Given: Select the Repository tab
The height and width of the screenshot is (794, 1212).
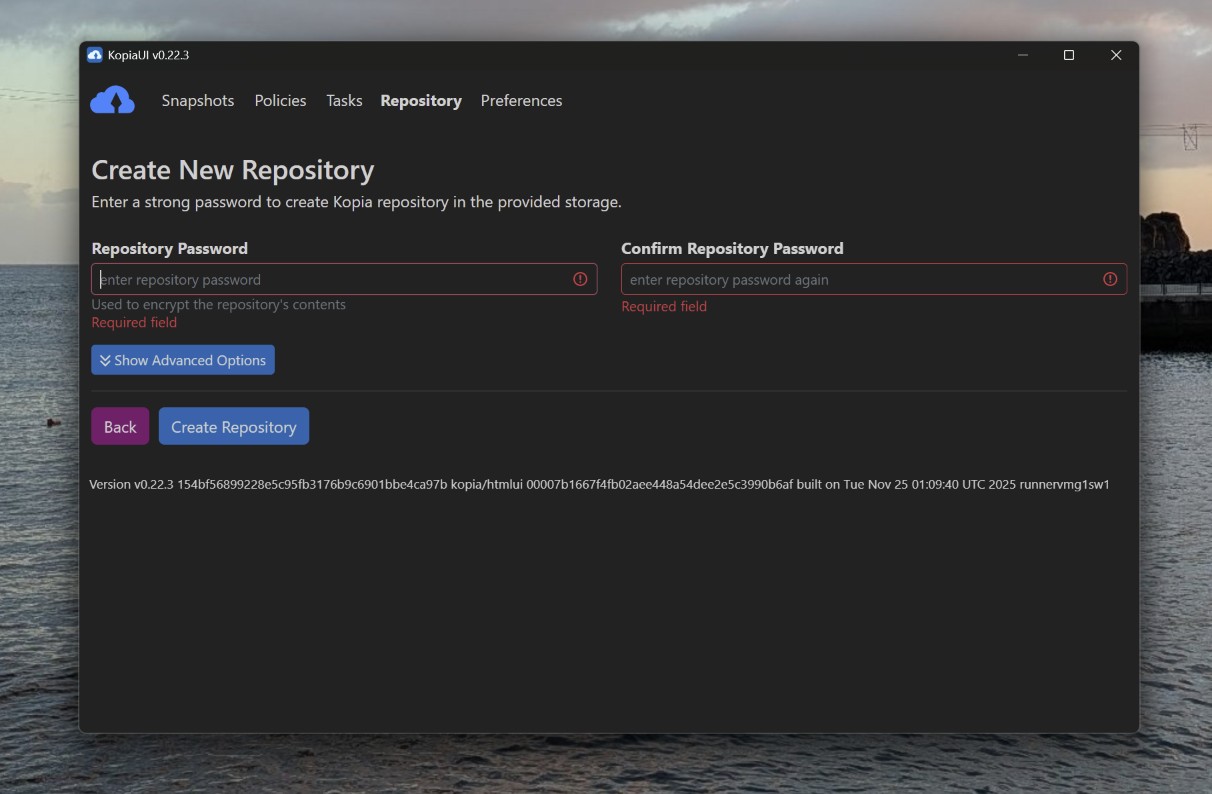Looking at the screenshot, I should tap(421, 100).
